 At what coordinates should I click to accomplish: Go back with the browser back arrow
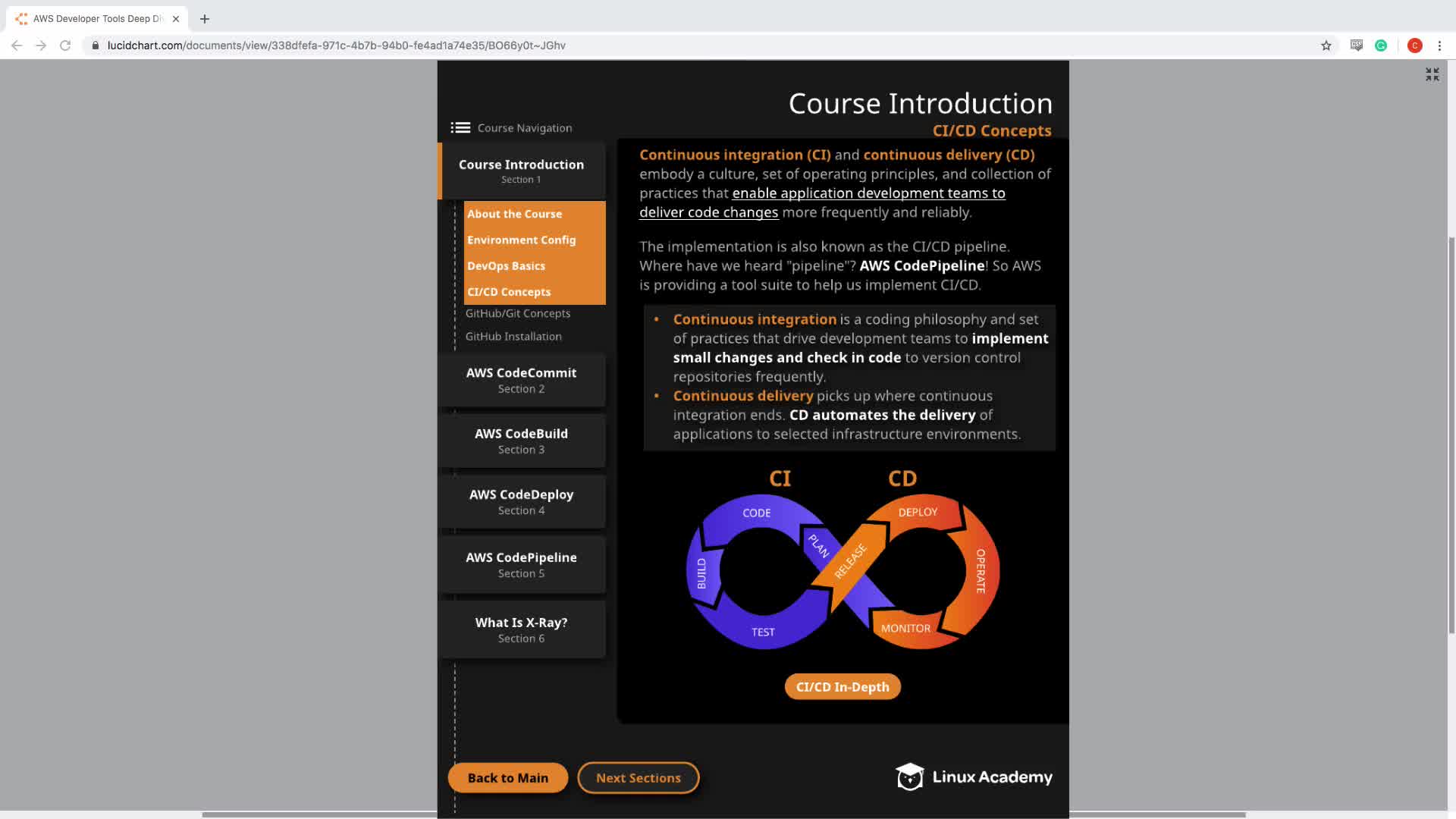17,45
